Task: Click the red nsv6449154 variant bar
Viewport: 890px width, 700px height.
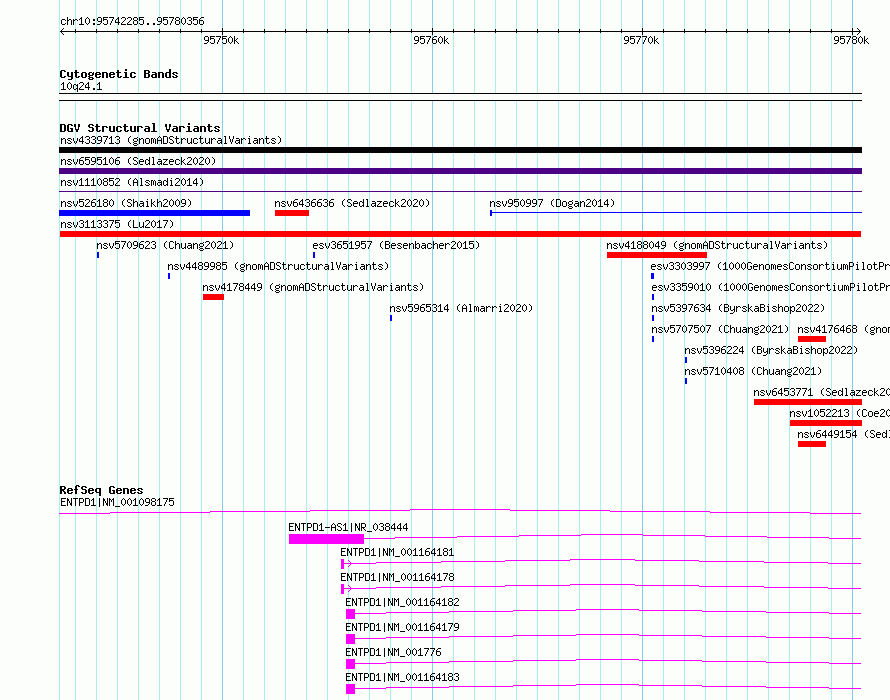Action: coord(812,444)
